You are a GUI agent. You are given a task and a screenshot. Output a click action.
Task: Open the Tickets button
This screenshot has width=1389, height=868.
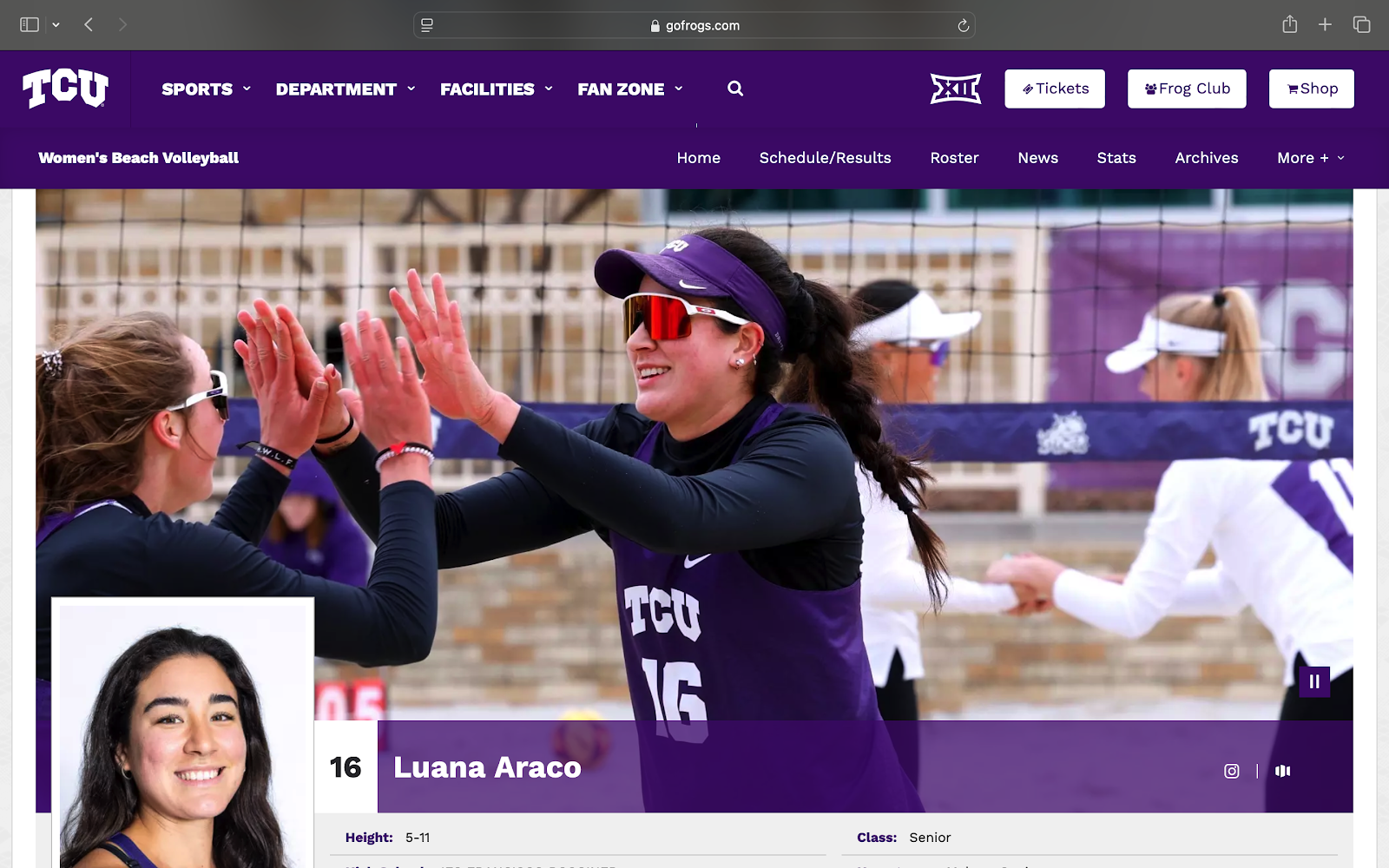pos(1055,89)
